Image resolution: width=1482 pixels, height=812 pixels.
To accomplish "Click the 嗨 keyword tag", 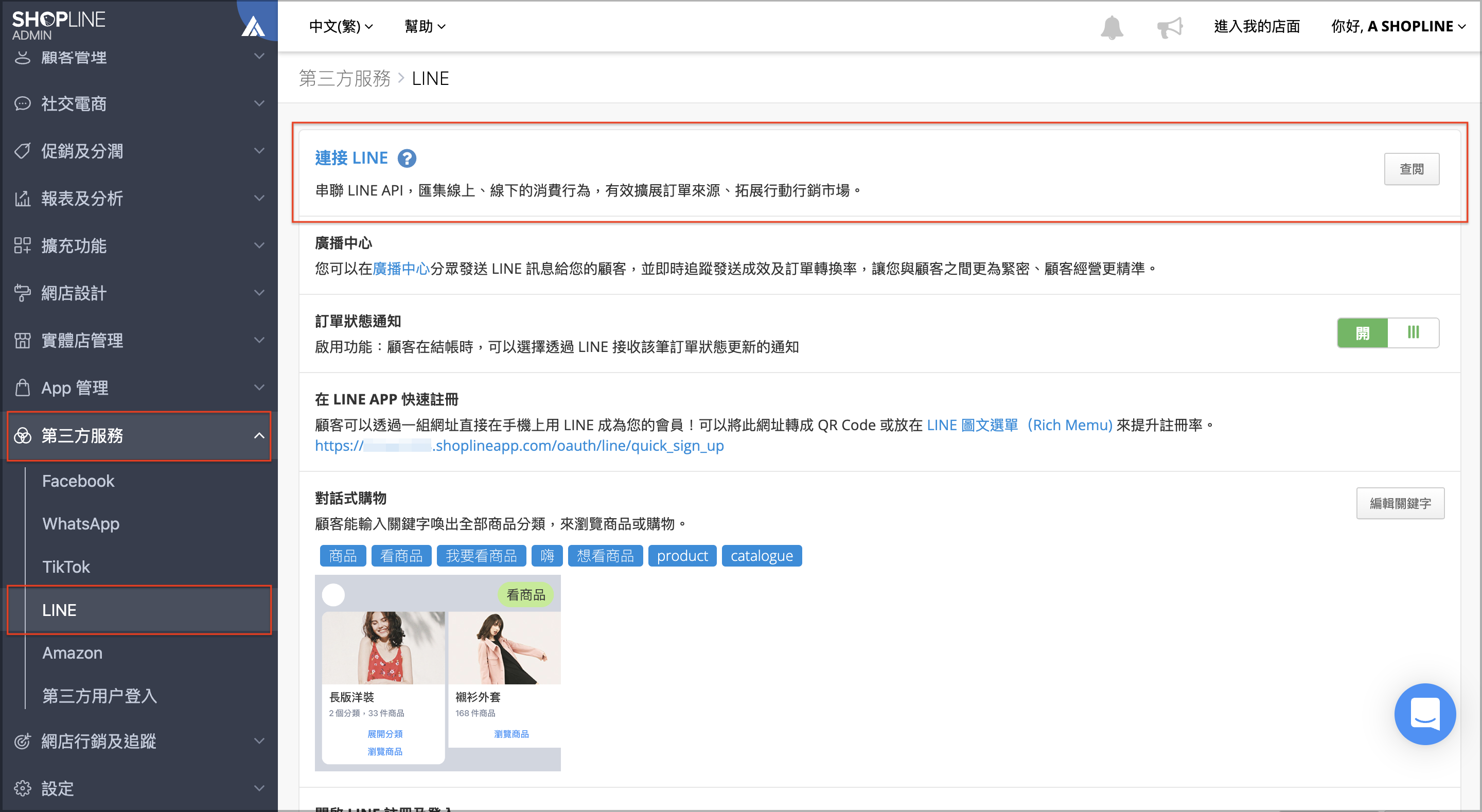I will (546, 555).
